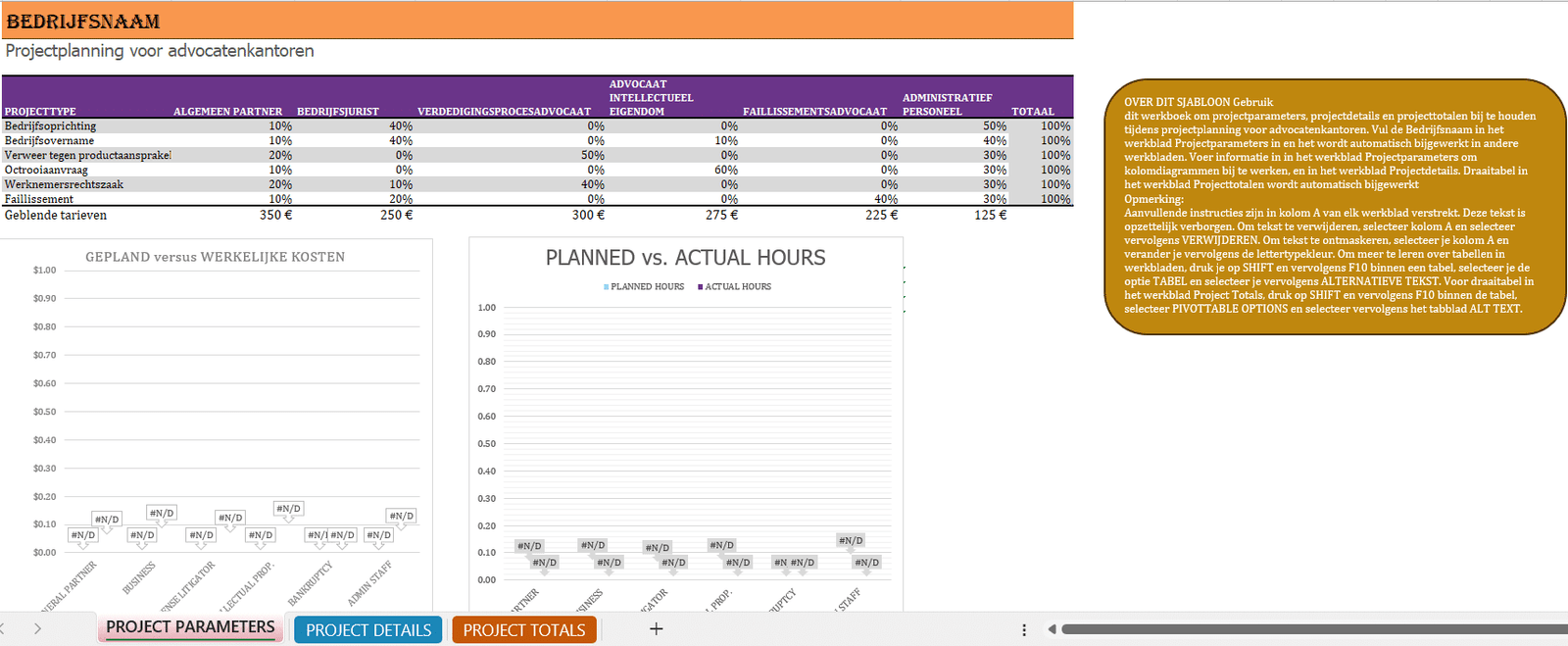Image resolution: width=1568 pixels, height=646 pixels.
Task: Click the ADMINISTRATIEF PERSONEEL column header
Action: (x=947, y=105)
